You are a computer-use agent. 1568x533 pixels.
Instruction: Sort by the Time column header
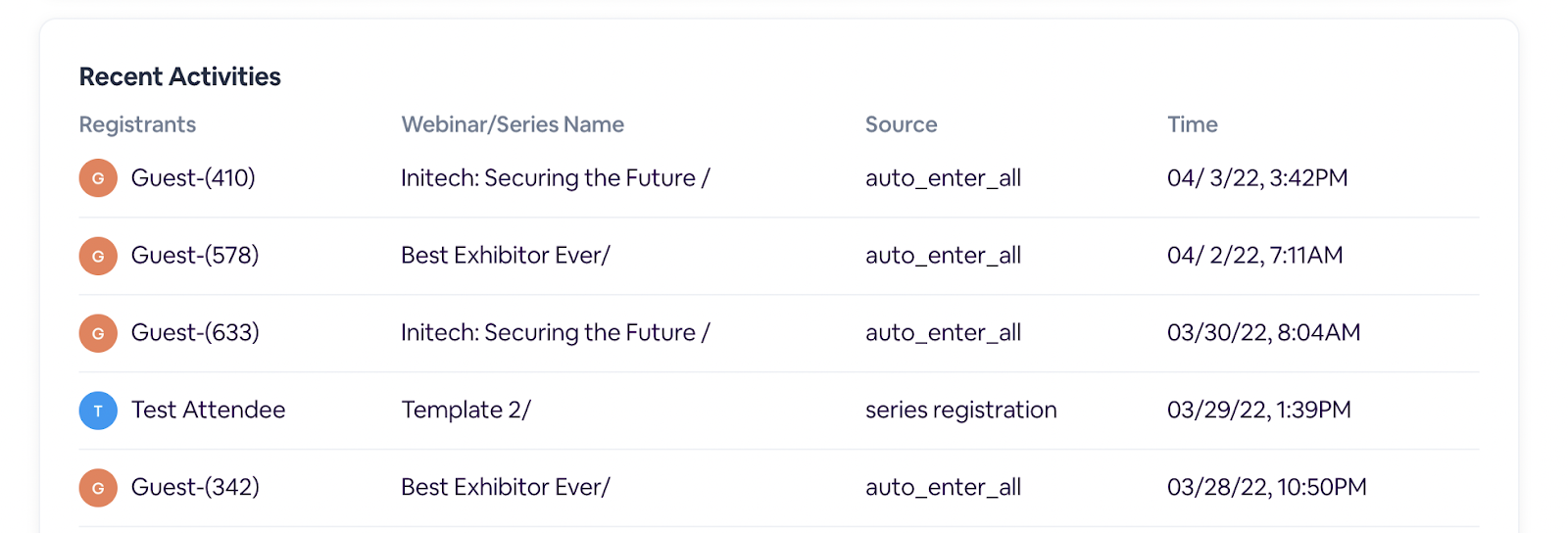tap(1192, 124)
